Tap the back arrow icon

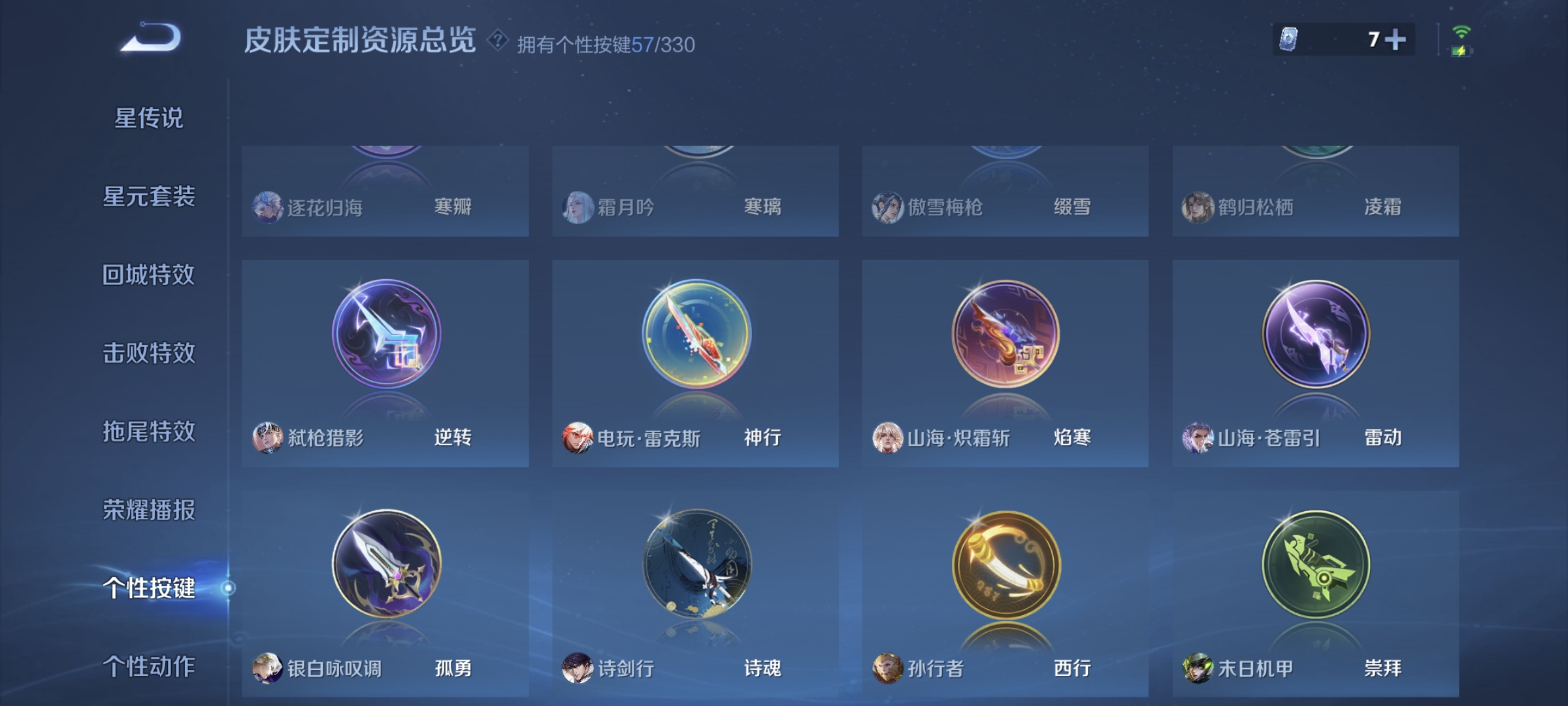pyautogui.click(x=151, y=38)
